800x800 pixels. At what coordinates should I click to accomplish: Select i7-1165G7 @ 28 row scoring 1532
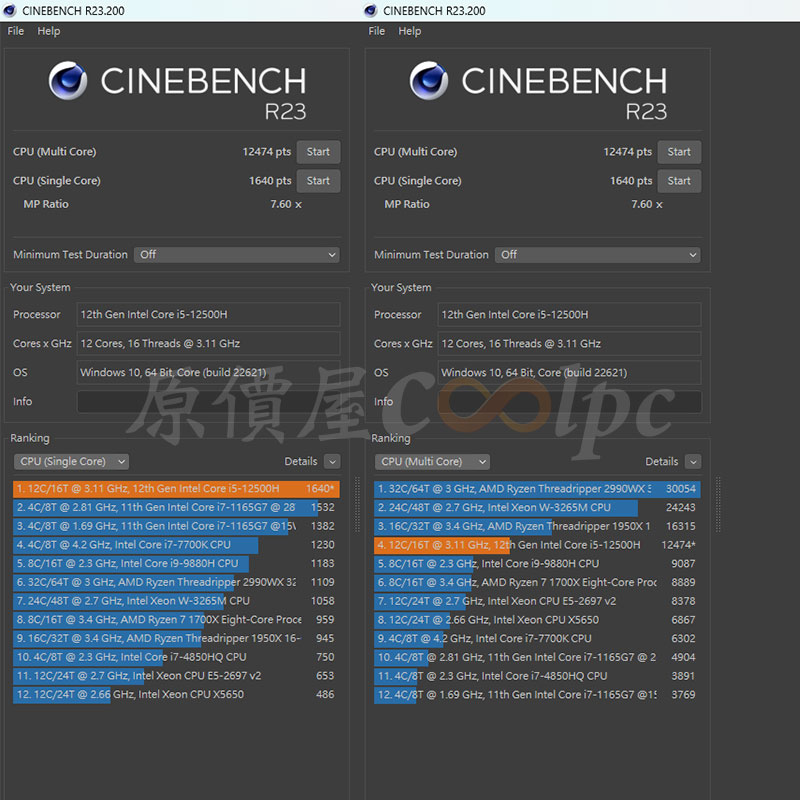(176, 508)
